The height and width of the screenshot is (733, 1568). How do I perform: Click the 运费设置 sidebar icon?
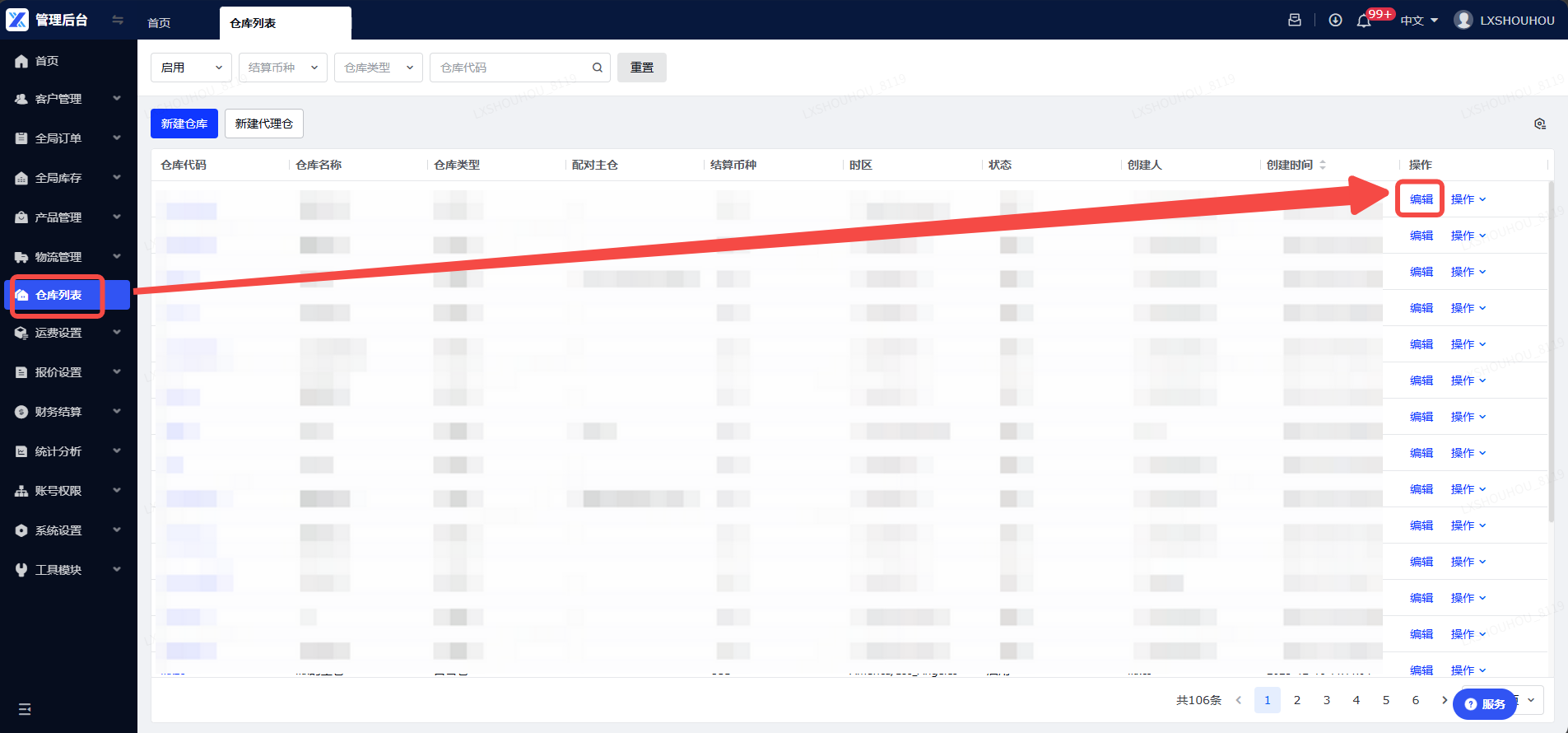tap(21, 333)
